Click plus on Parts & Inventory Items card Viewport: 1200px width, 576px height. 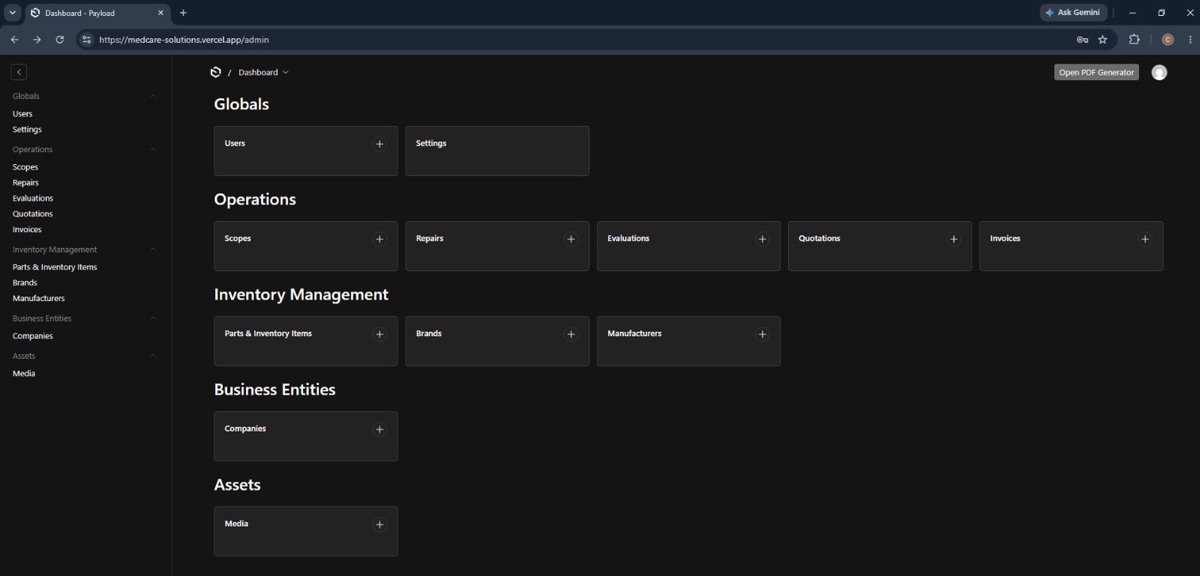379,334
